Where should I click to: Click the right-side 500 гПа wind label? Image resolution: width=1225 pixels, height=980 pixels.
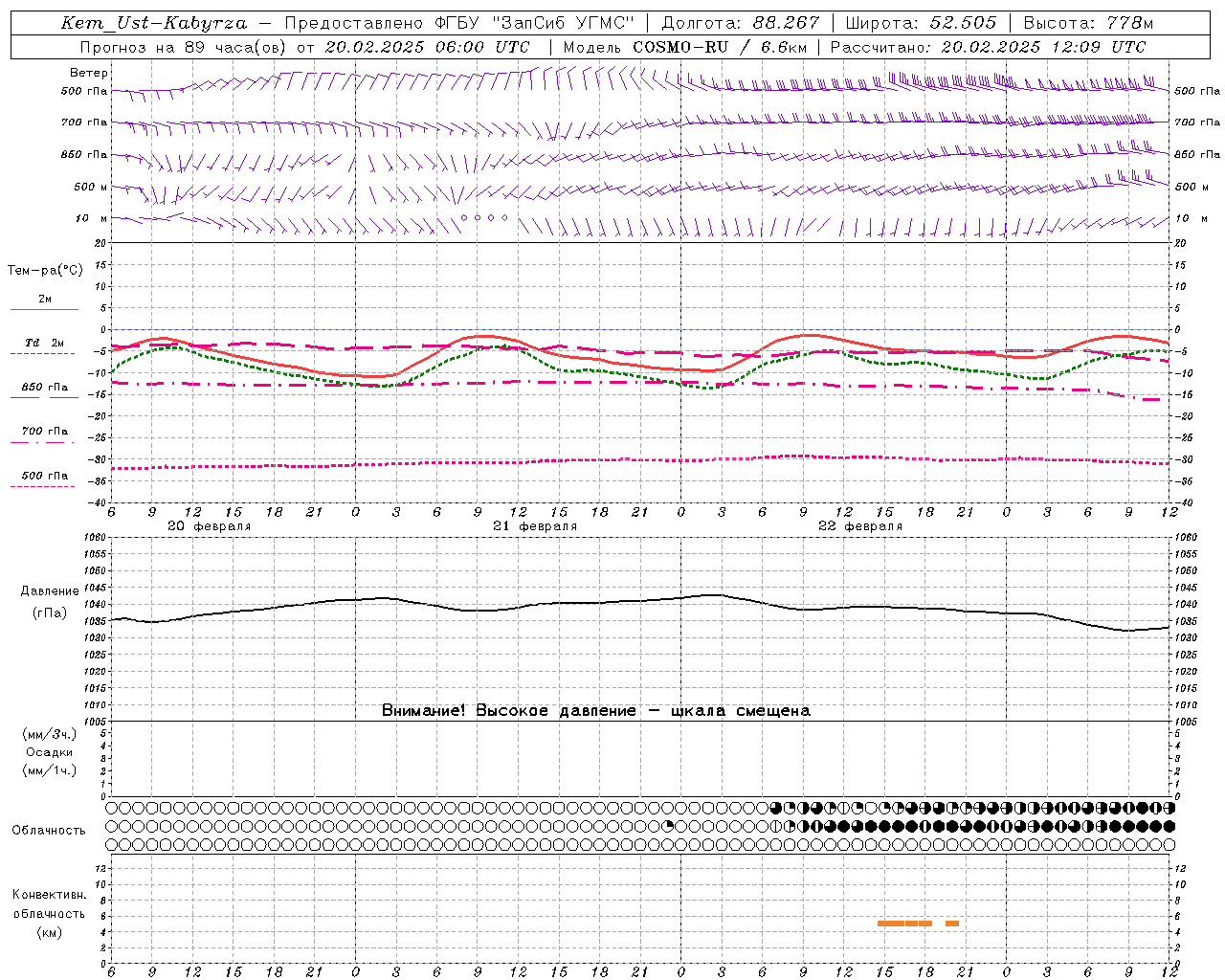pyautogui.click(x=1197, y=91)
